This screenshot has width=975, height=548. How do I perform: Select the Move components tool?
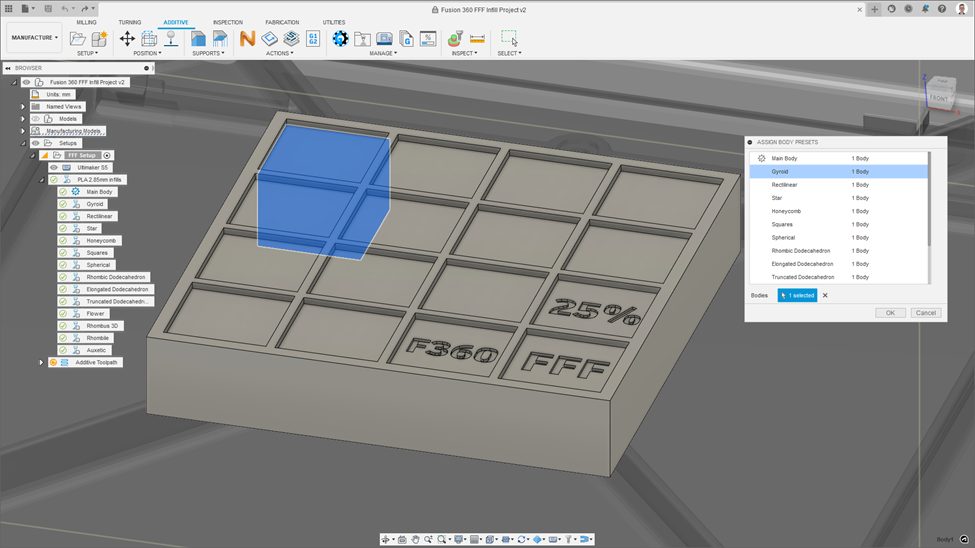127,38
